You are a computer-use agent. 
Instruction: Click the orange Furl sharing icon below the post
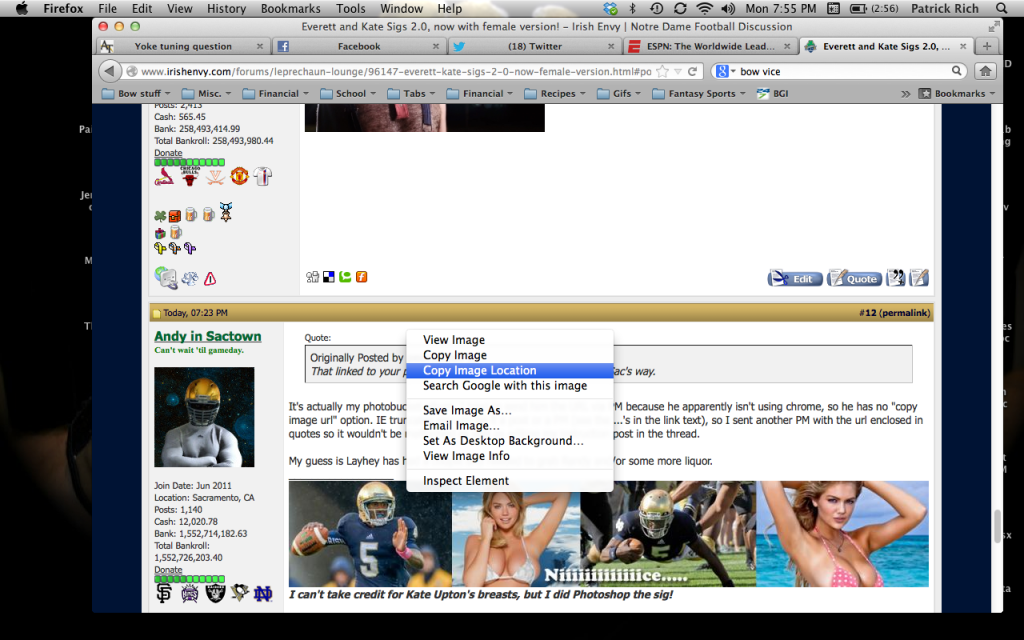361,277
